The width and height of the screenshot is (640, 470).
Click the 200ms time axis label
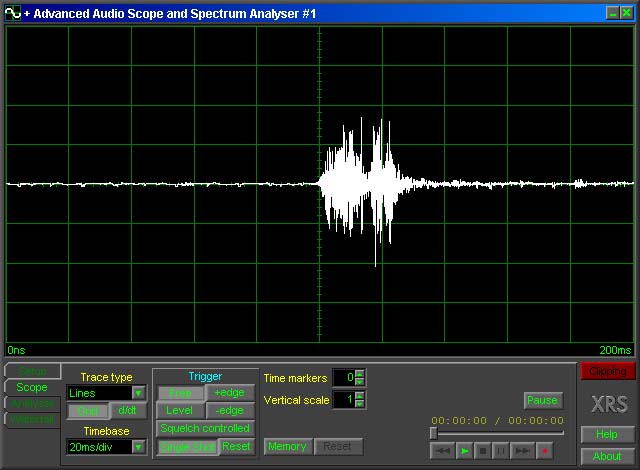click(x=615, y=350)
